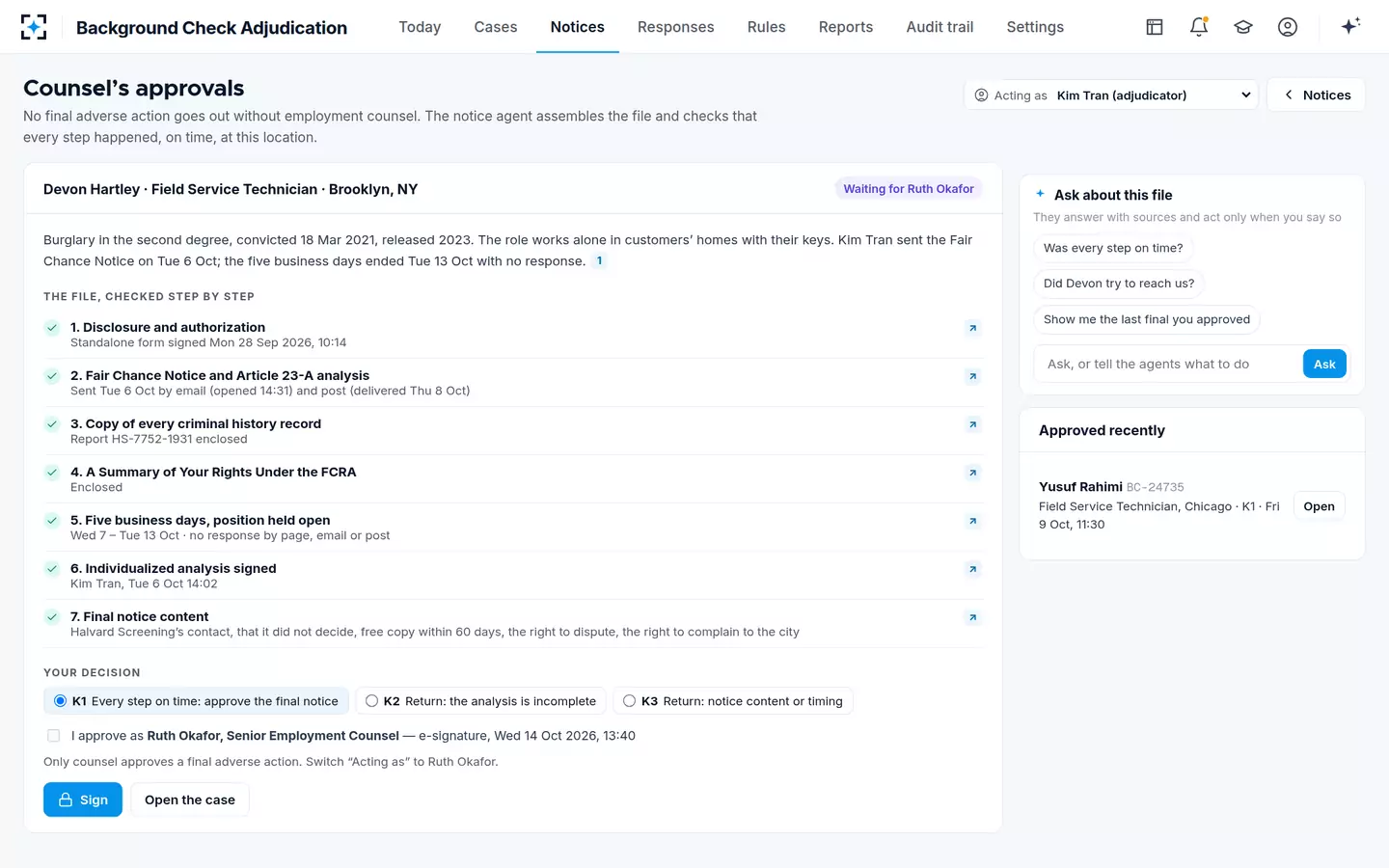Open source link for Final notice content step
1389x868 pixels.
click(x=972, y=617)
